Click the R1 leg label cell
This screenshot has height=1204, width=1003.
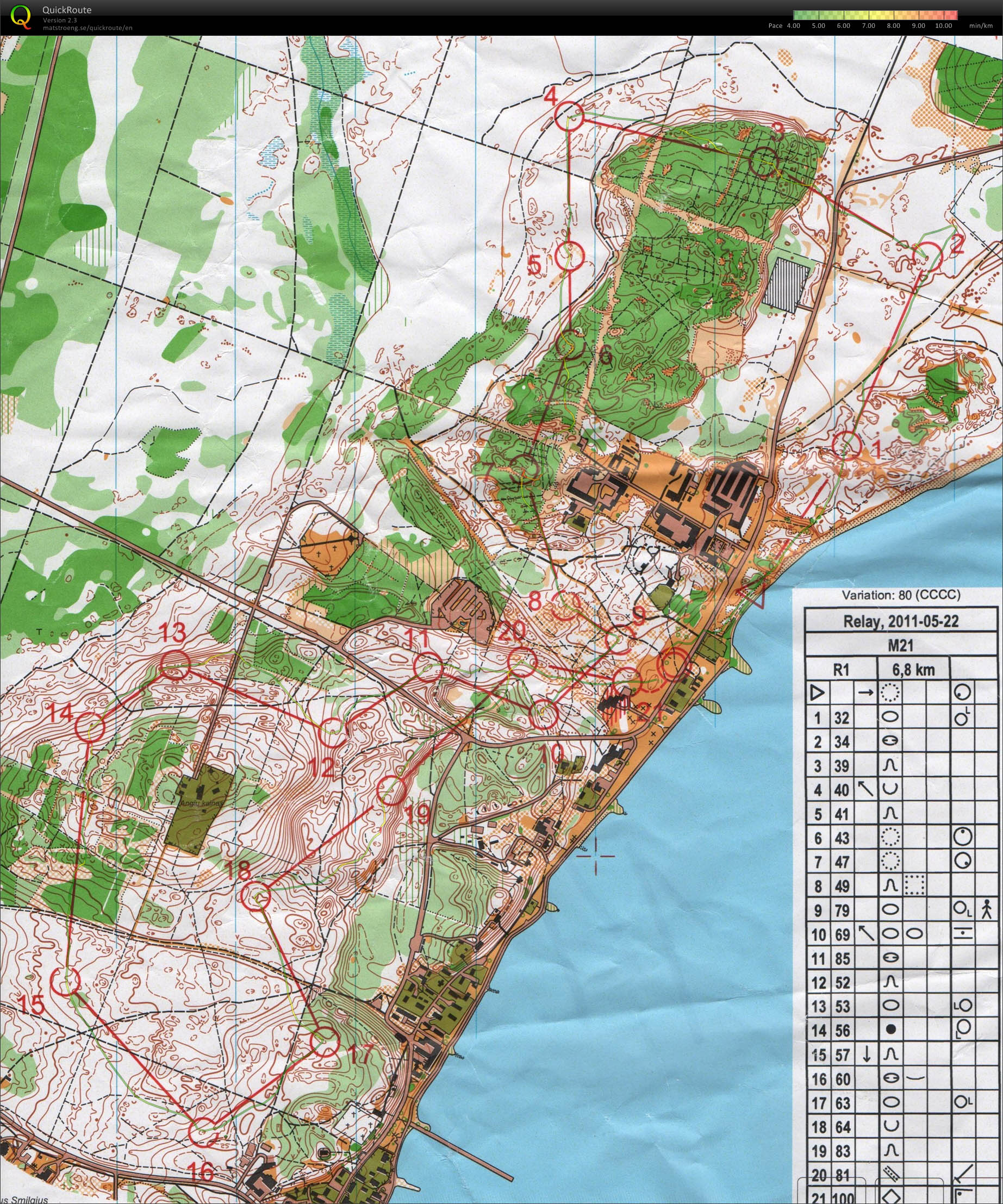coord(842,669)
